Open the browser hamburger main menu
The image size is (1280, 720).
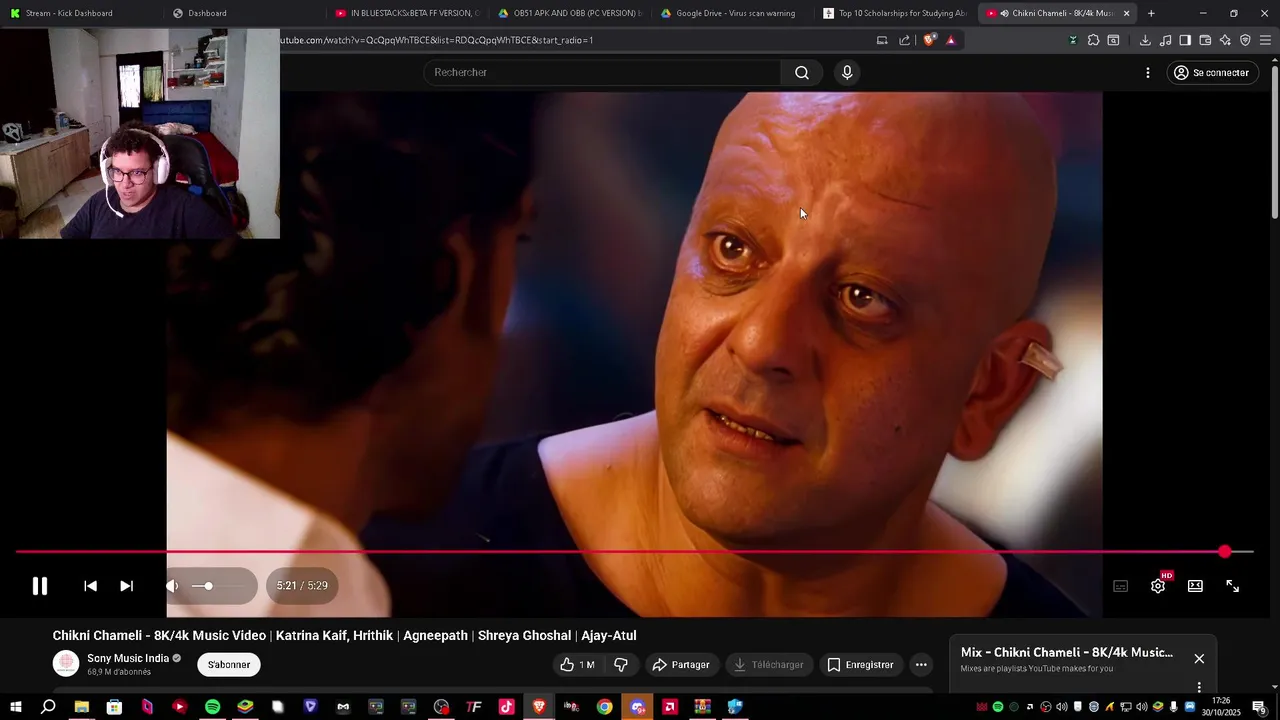point(1266,40)
